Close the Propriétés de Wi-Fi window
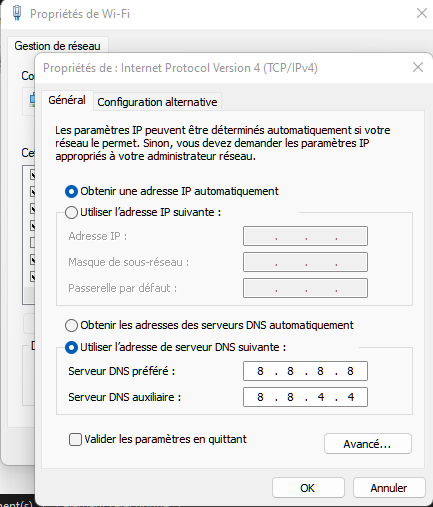Image resolution: width=433 pixels, height=507 pixels. click(x=422, y=13)
